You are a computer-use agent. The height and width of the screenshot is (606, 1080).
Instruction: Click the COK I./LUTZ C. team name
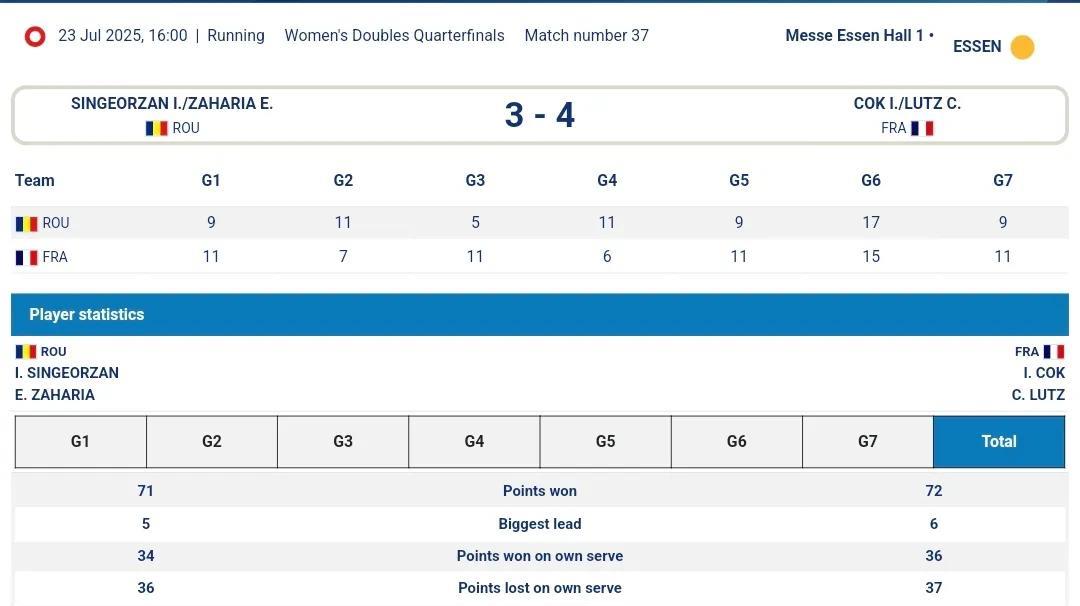[x=907, y=104]
